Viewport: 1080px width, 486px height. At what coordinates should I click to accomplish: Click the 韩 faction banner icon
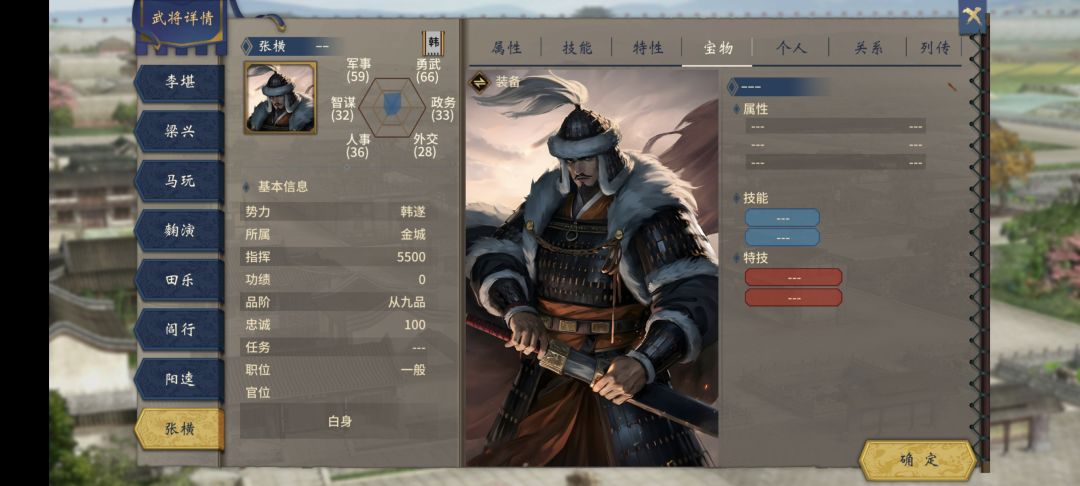(433, 43)
